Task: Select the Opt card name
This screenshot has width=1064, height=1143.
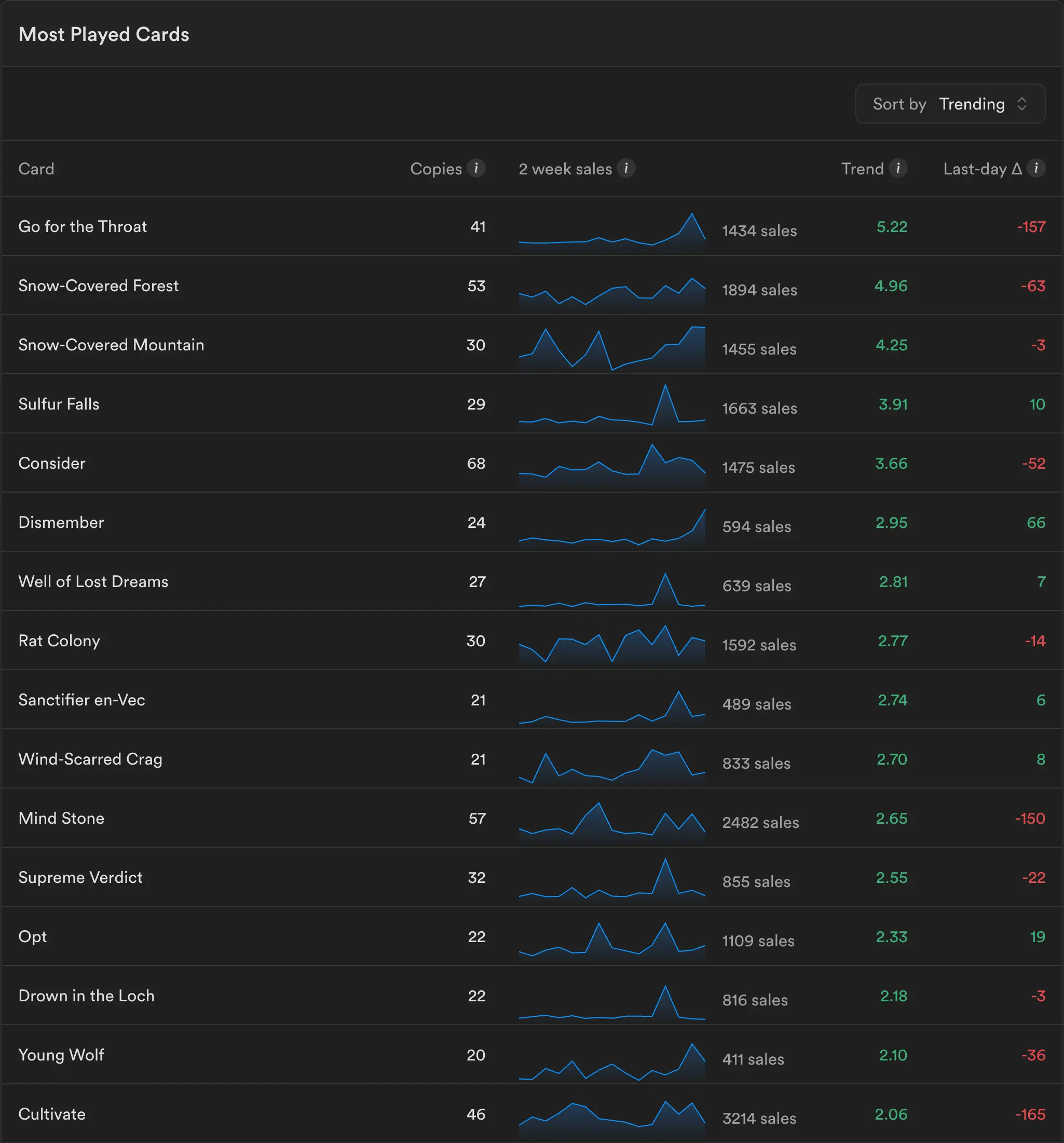Action: click(x=32, y=936)
